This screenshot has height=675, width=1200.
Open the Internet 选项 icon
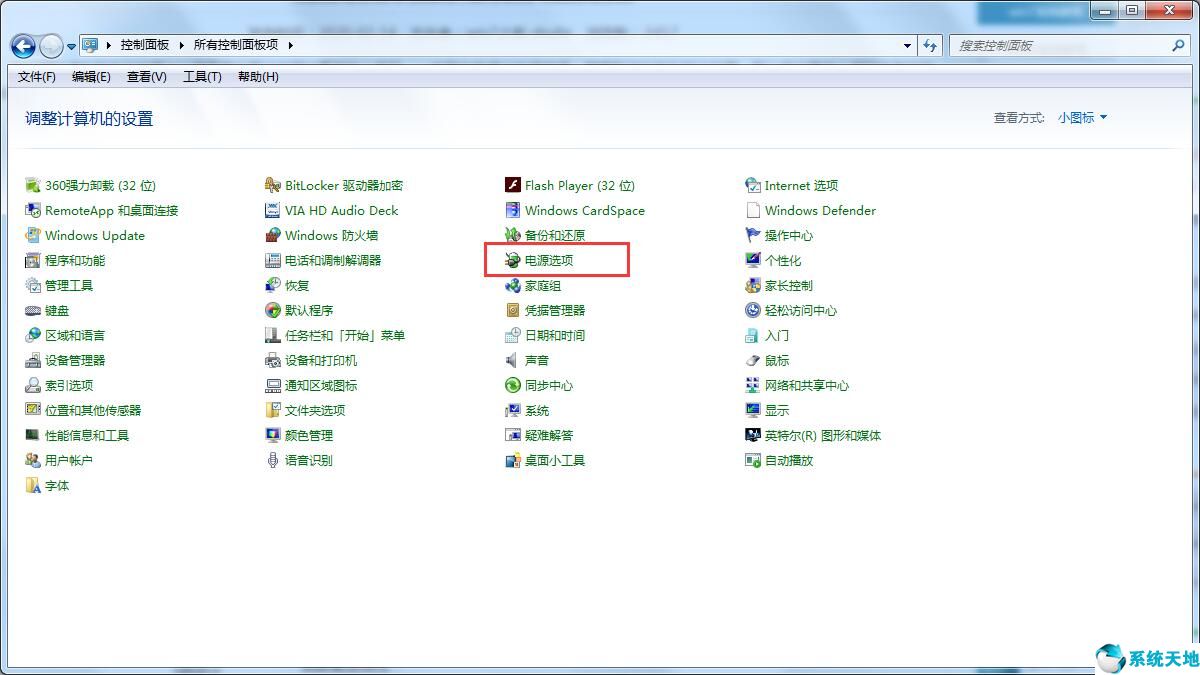[x=753, y=185]
